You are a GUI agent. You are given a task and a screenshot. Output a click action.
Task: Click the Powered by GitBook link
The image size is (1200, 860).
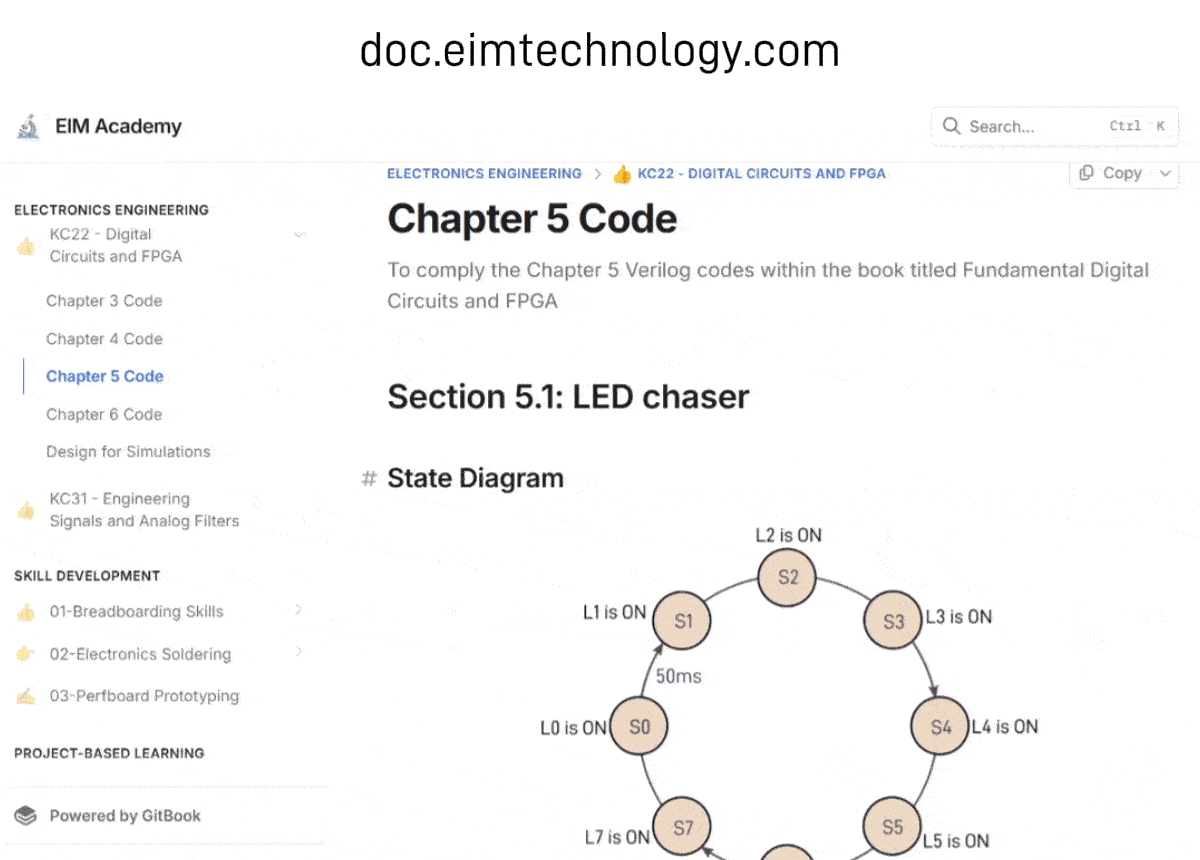(125, 816)
